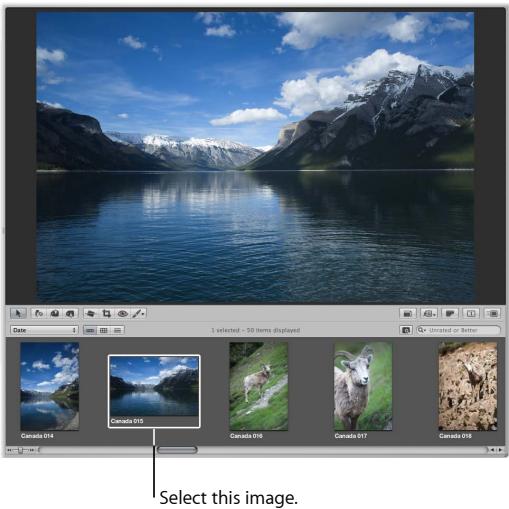Pick the Straighten tool

point(91,313)
